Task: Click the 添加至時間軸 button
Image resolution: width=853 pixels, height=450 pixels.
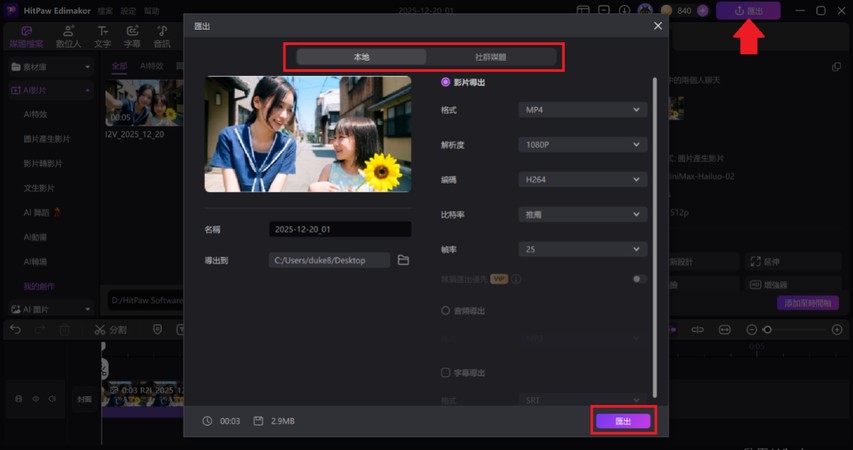Action: click(x=808, y=303)
